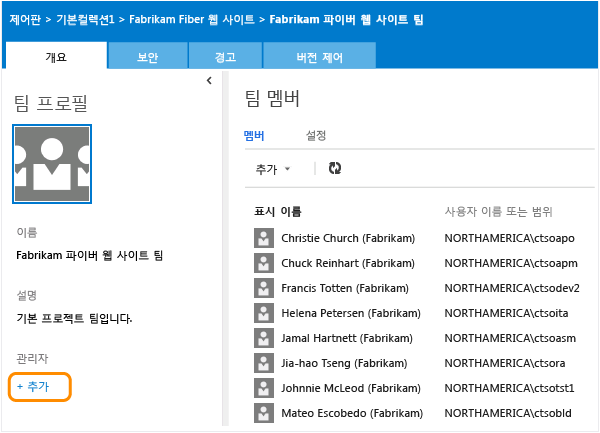Go to Fabrikam Fiber 웹 사이트 breadcrumb
600x433 pixels.
(192, 20)
